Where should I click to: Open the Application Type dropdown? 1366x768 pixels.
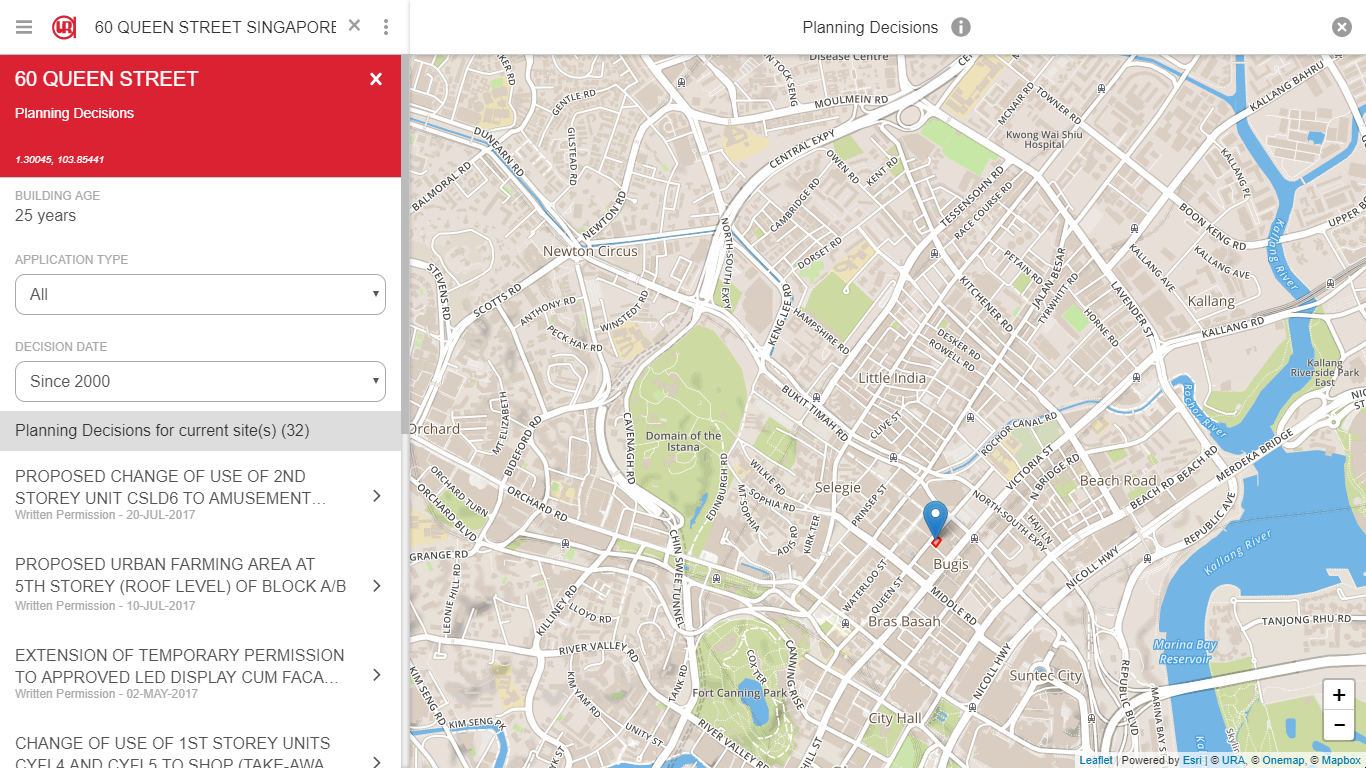click(x=200, y=294)
